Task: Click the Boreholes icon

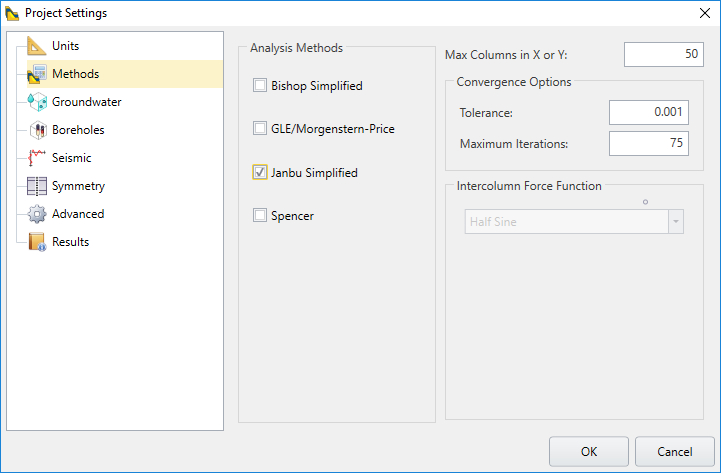Action: coord(37,130)
